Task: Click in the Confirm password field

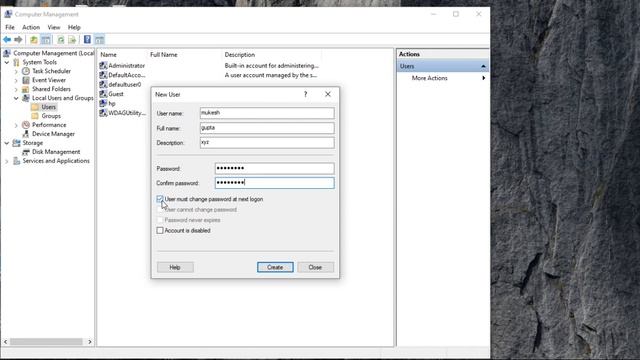Action: [x=274, y=183]
